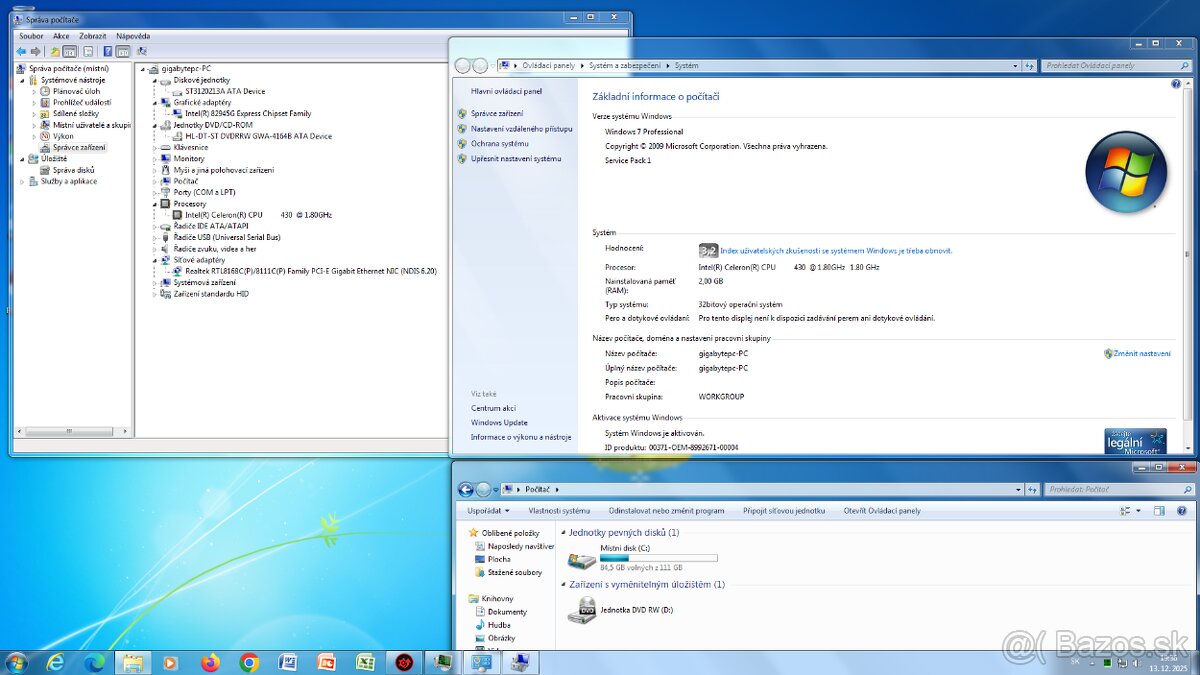Click the C: drive free space bar
1200x675 pixels.
[x=658, y=558]
